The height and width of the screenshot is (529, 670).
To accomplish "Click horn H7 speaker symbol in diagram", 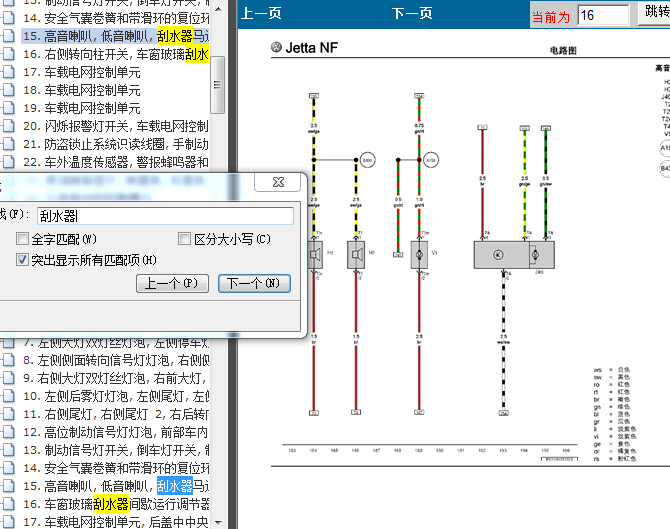I will pyautogui.click(x=356, y=255).
